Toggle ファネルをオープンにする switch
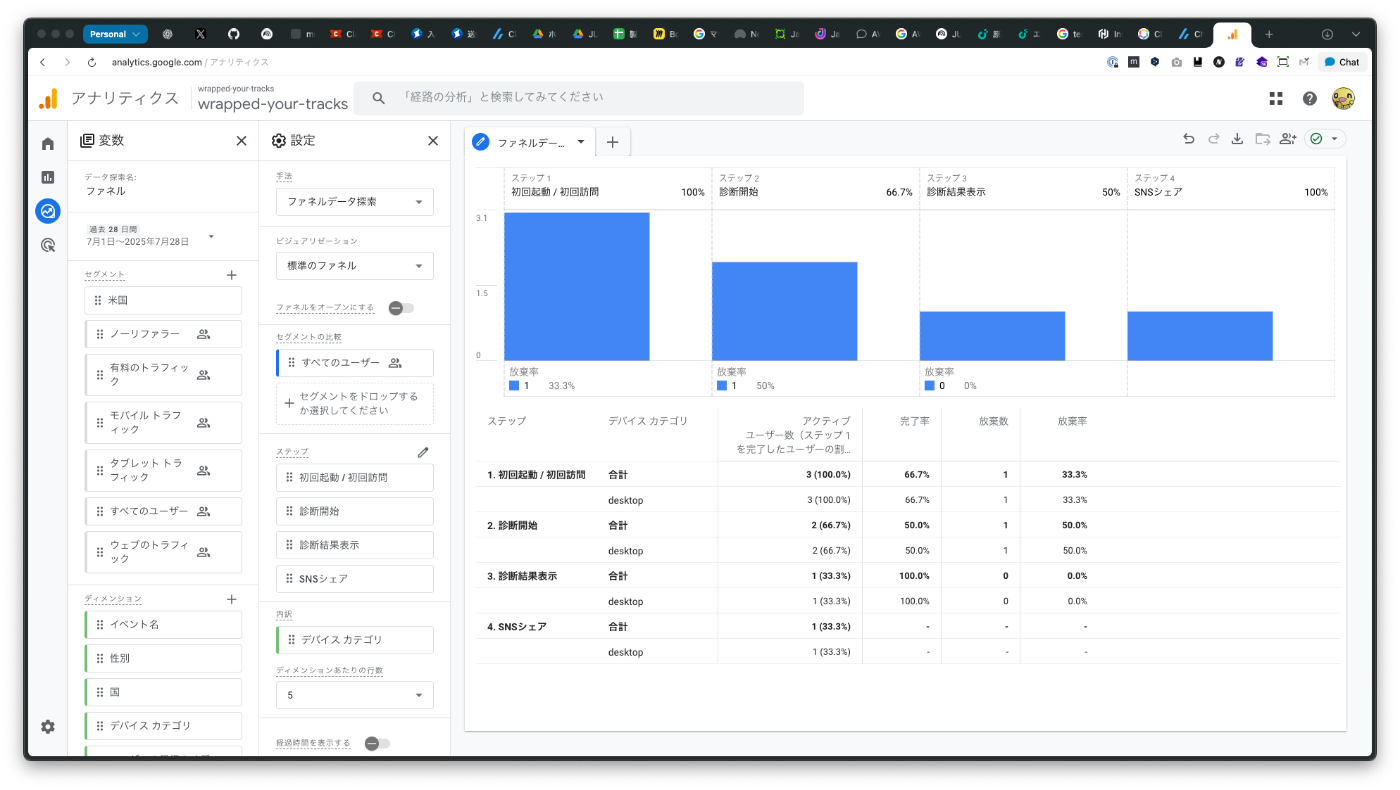The height and width of the screenshot is (790, 1400). point(401,308)
